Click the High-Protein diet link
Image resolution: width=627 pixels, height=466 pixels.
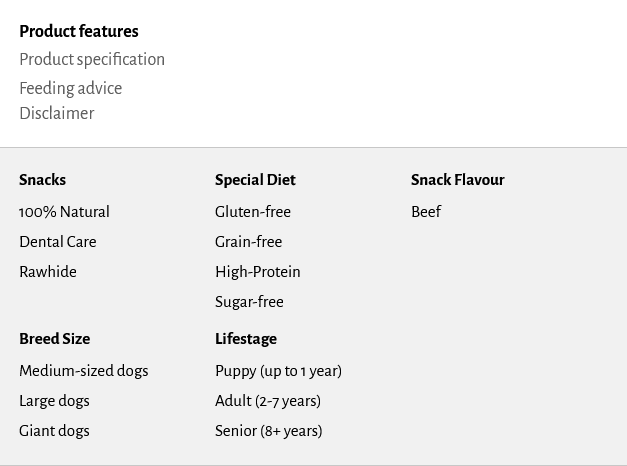(x=257, y=272)
